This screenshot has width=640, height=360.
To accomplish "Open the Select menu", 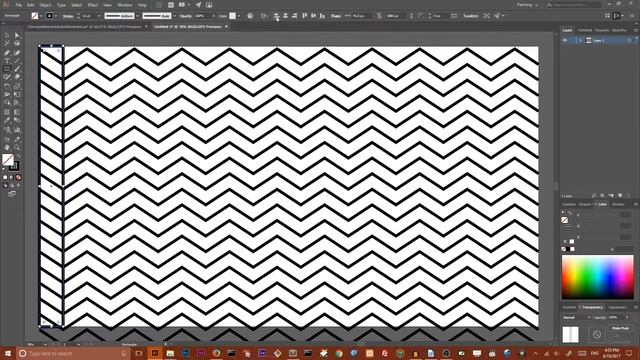I will coord(77,5).
